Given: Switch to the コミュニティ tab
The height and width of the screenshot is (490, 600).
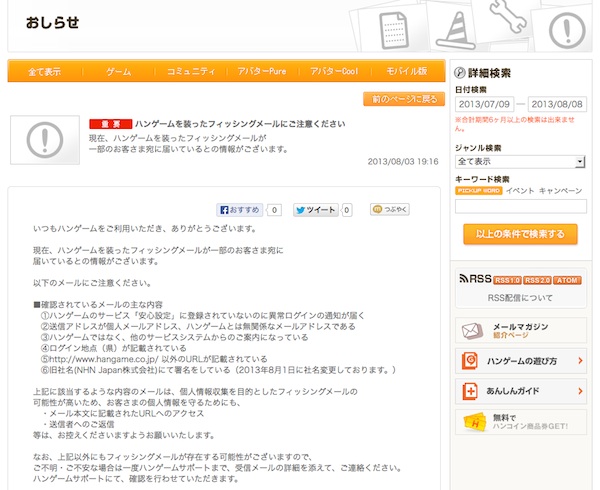Looking at the screenshot, I should (x=191, y=71).
